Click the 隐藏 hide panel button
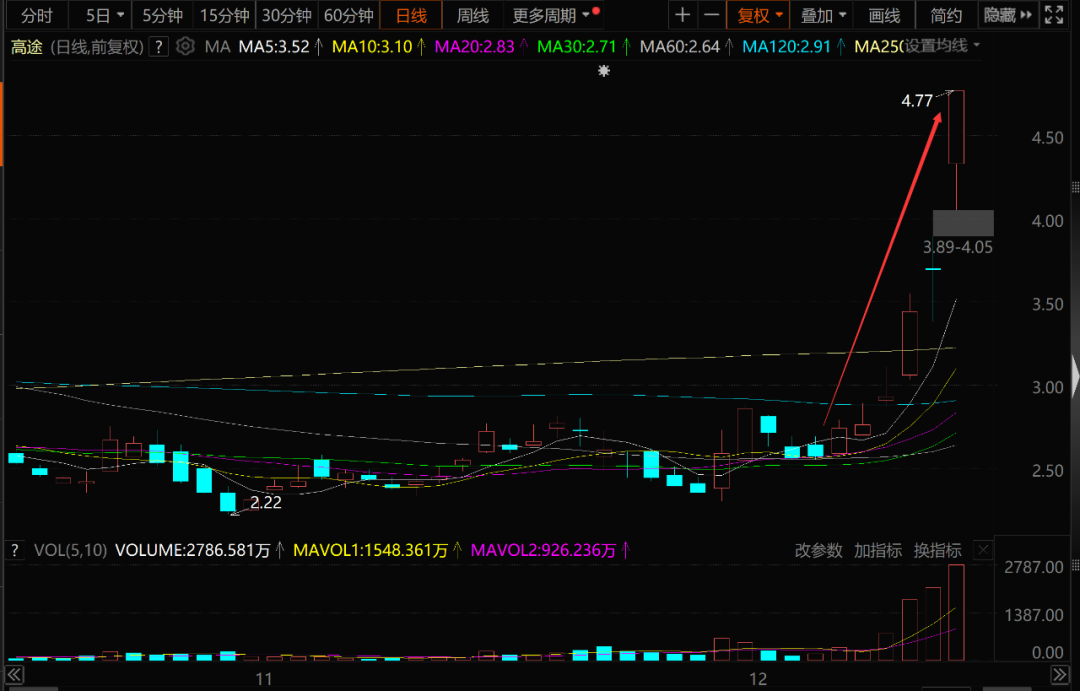 1008,15
